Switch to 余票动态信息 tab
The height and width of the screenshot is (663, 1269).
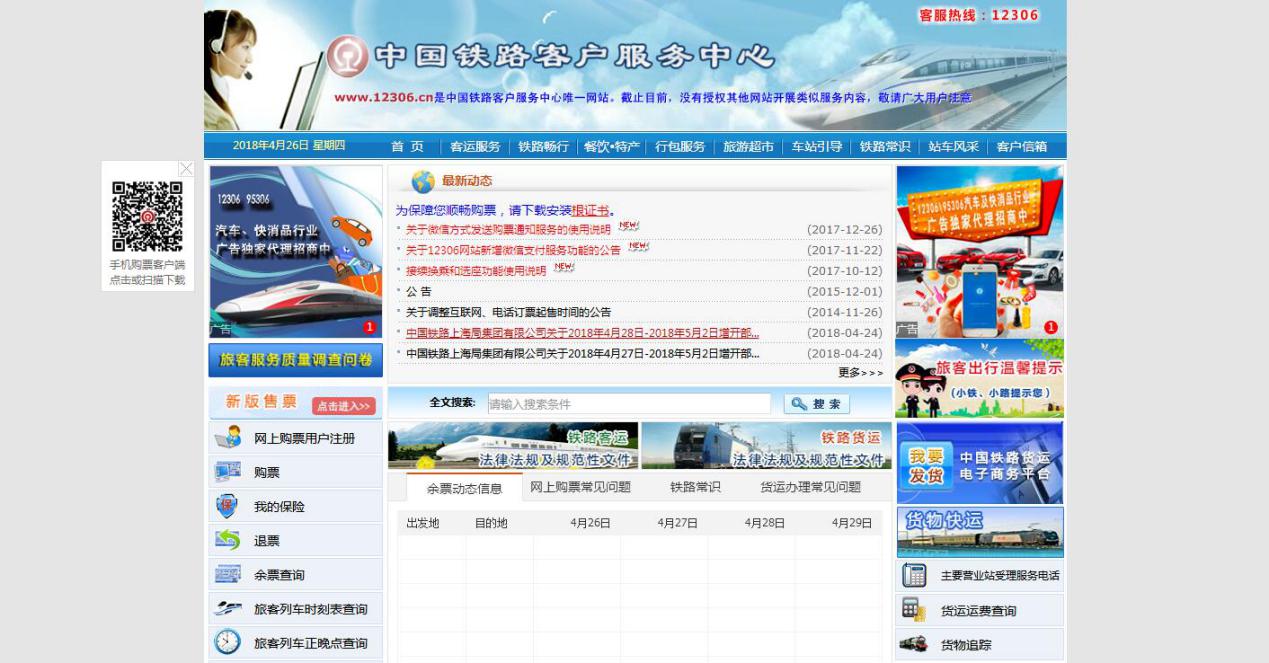click(464, 488)
